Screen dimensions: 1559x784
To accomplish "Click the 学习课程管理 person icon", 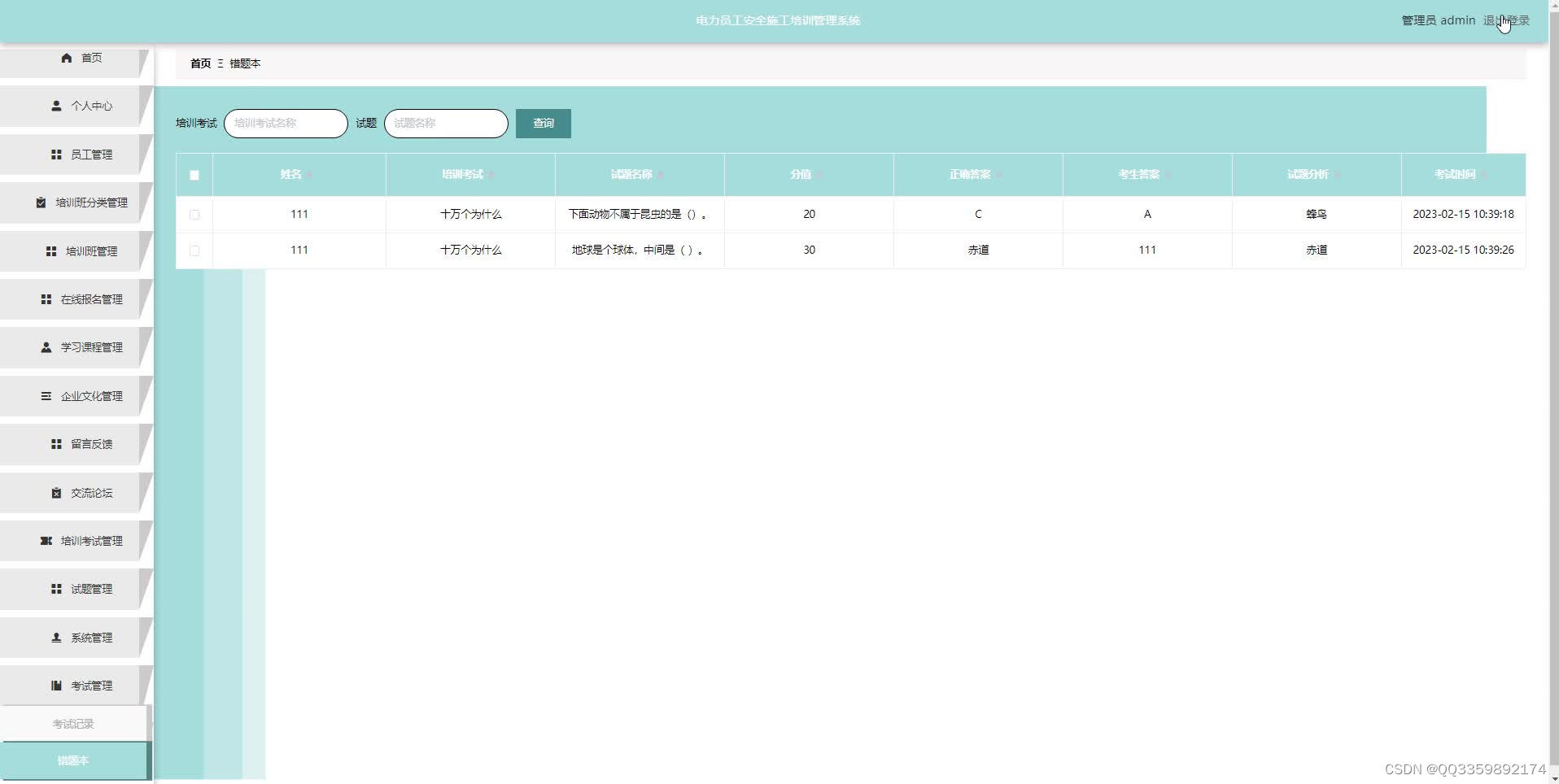I will point(46,347).
